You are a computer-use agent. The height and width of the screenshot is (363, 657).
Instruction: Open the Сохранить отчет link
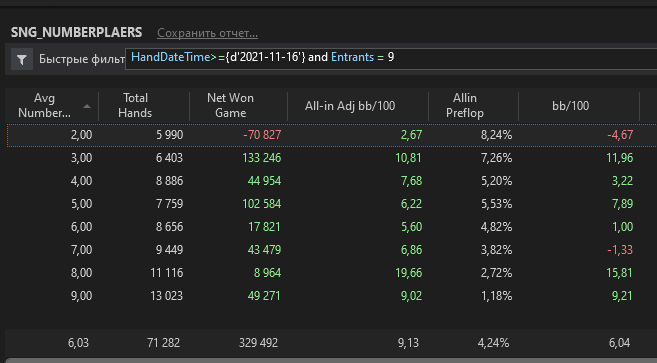click(x=207, y=33)
